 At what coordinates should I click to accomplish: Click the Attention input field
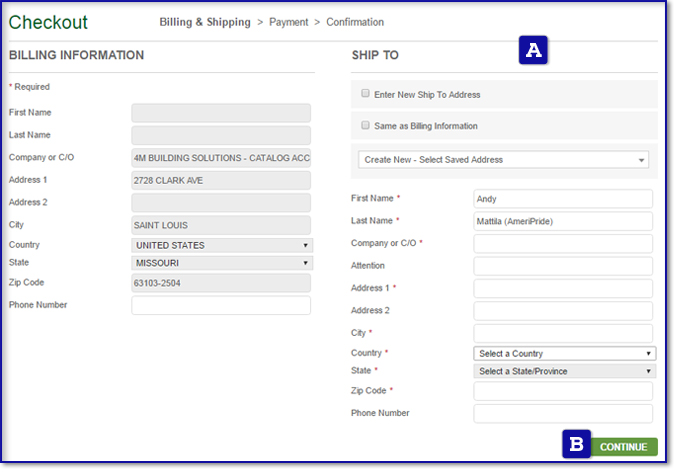point(563,266)
